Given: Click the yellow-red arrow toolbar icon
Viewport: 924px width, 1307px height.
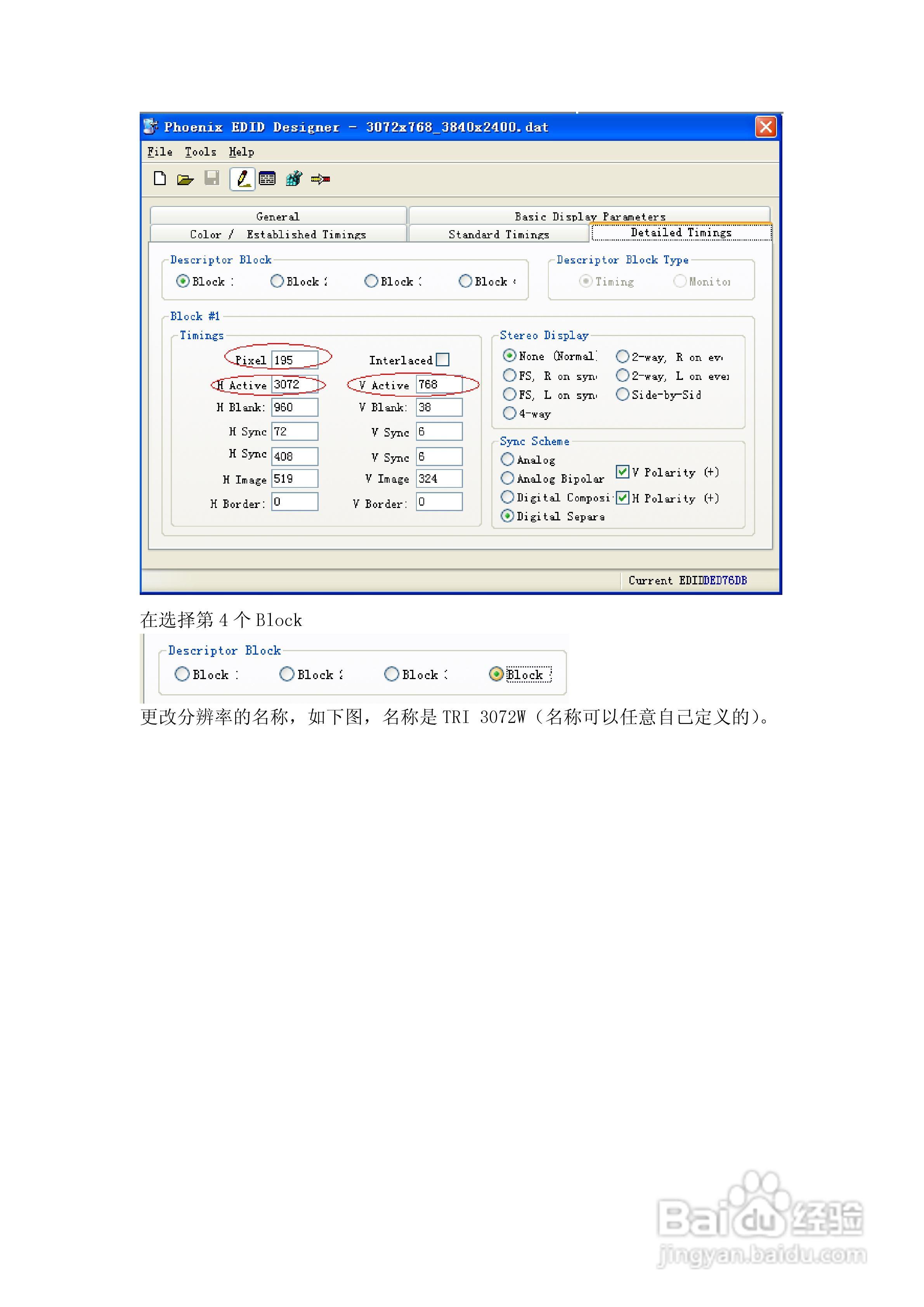Looking at the screenshot, I should (x=321, y=179).
